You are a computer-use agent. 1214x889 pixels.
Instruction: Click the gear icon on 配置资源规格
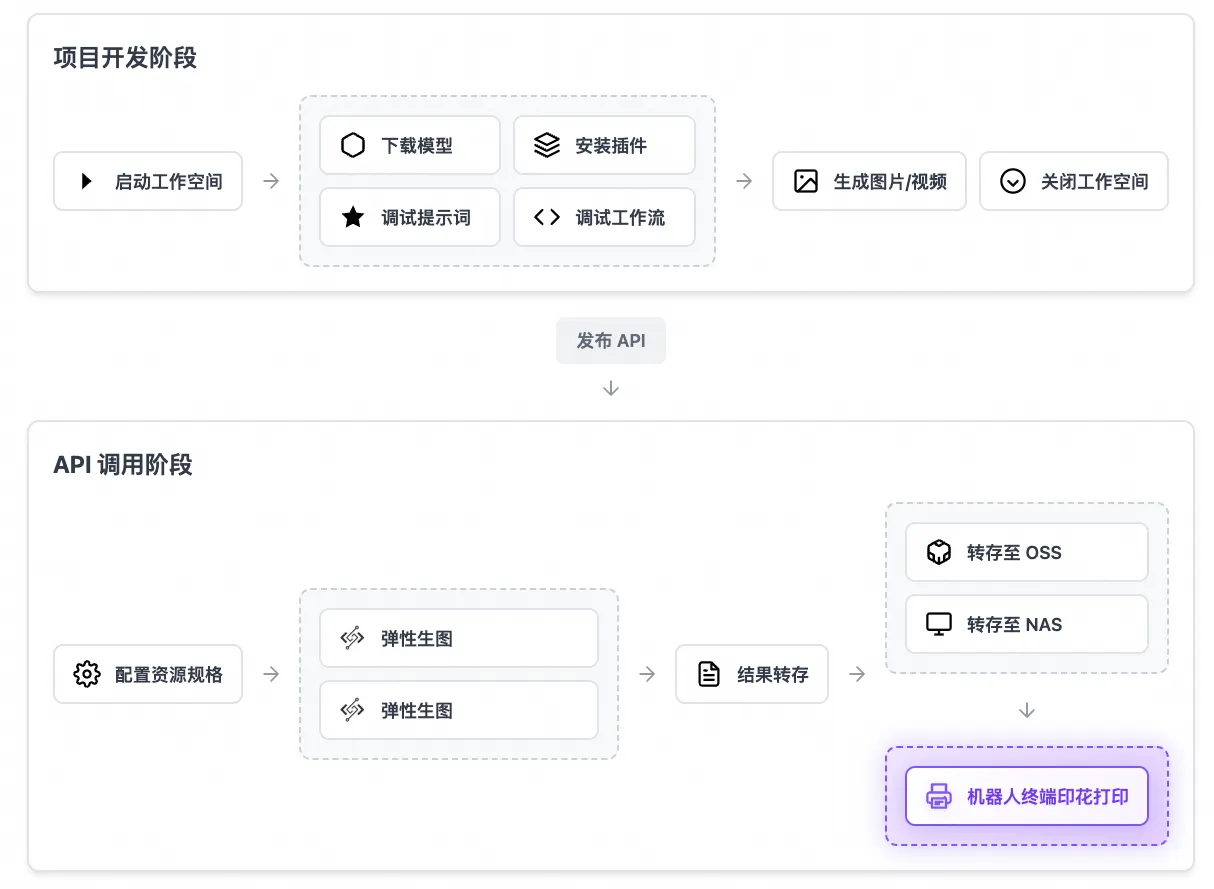click(88, 674)
